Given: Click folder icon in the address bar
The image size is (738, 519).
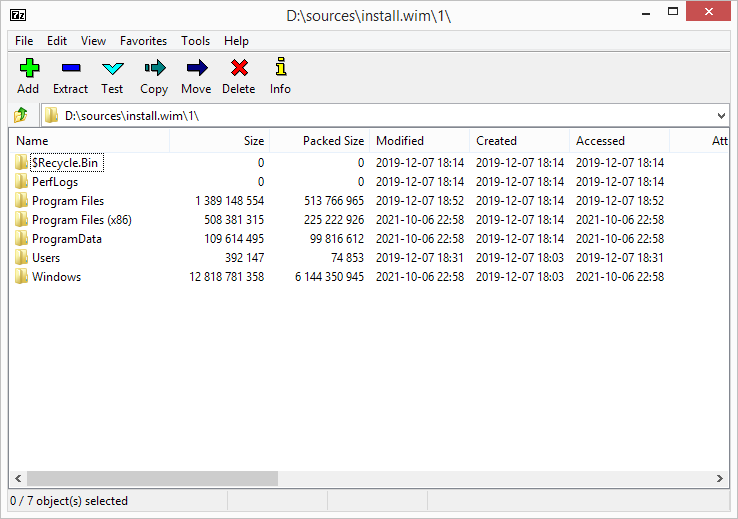Looking at the screenshot, I should [x=51, y=115].
